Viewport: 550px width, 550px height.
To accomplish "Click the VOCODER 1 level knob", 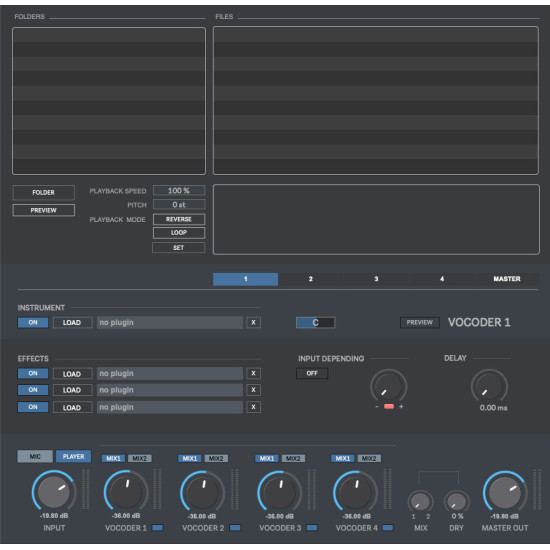I will click(126, 491).
